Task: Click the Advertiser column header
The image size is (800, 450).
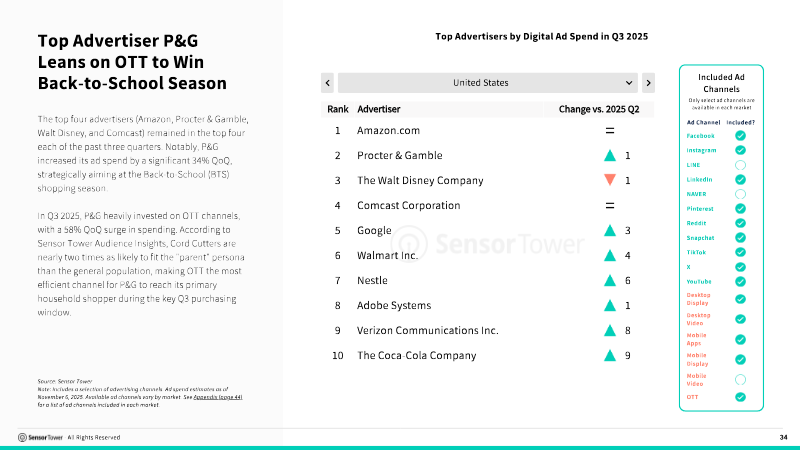Action: (x=379, y=108)
